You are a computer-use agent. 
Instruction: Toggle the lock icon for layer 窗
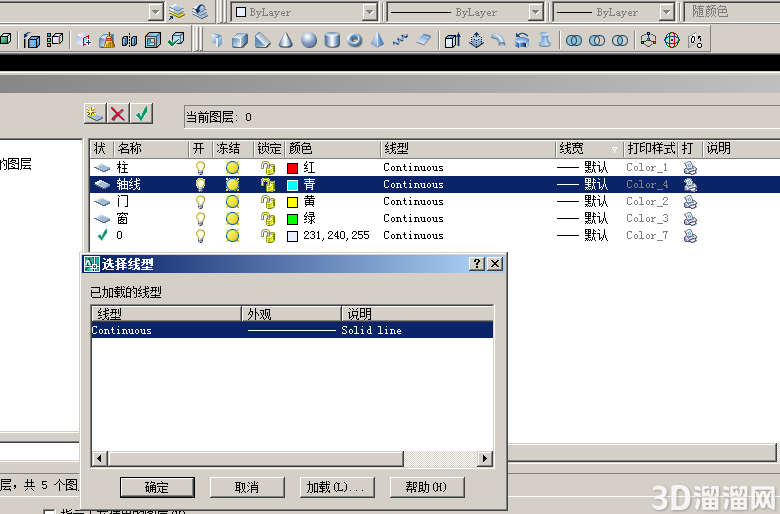(x=268, y=218)
